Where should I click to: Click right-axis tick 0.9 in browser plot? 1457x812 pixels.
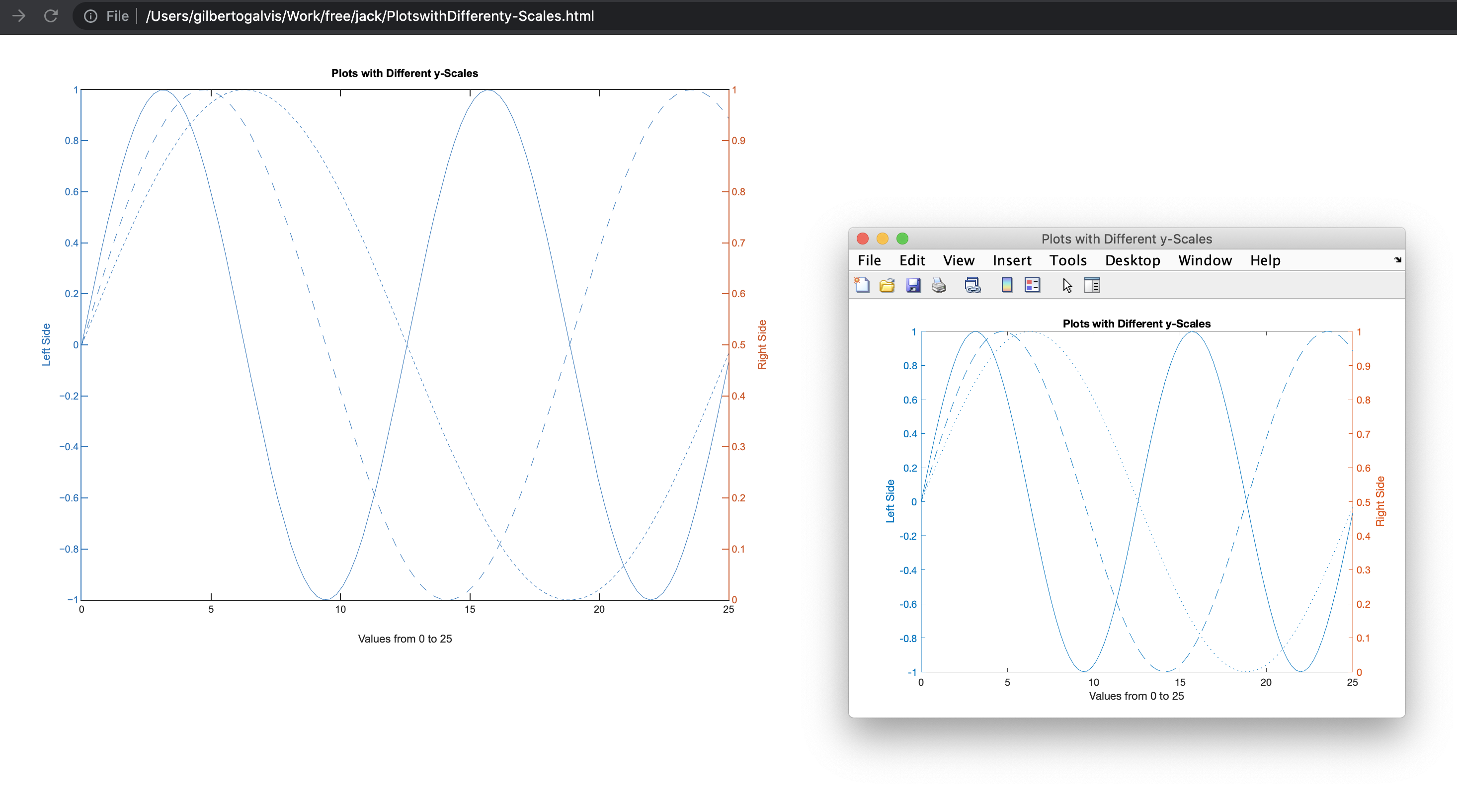[738, 141]
